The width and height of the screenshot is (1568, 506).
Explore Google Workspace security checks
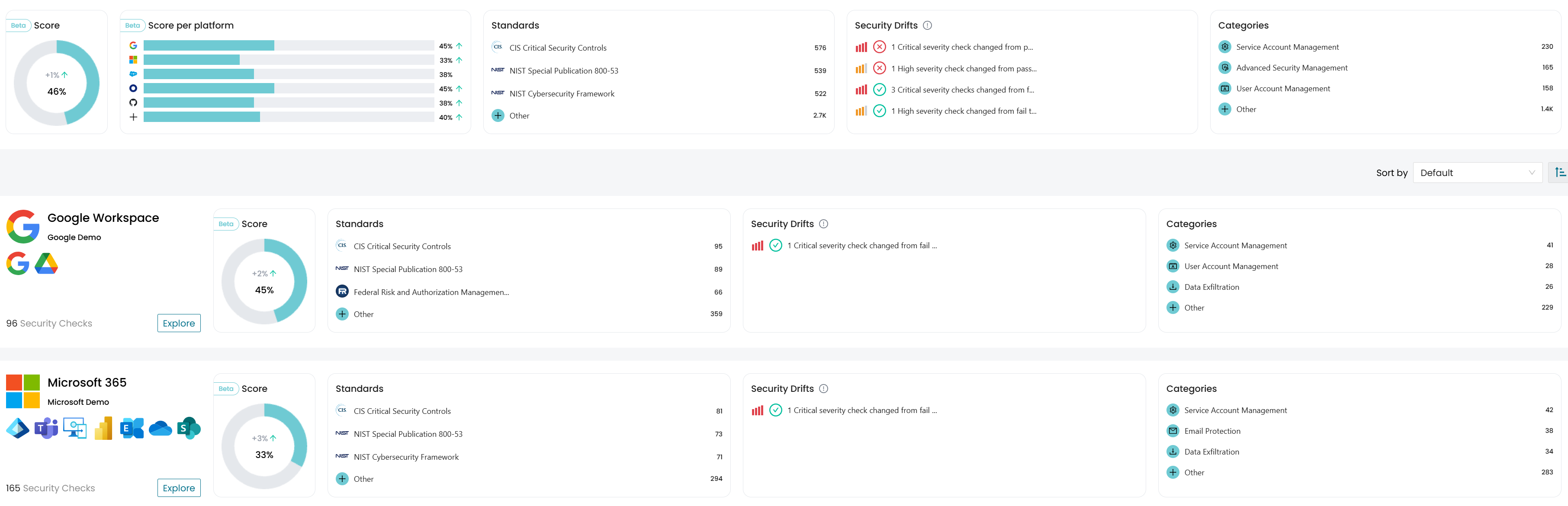[178, 323]
